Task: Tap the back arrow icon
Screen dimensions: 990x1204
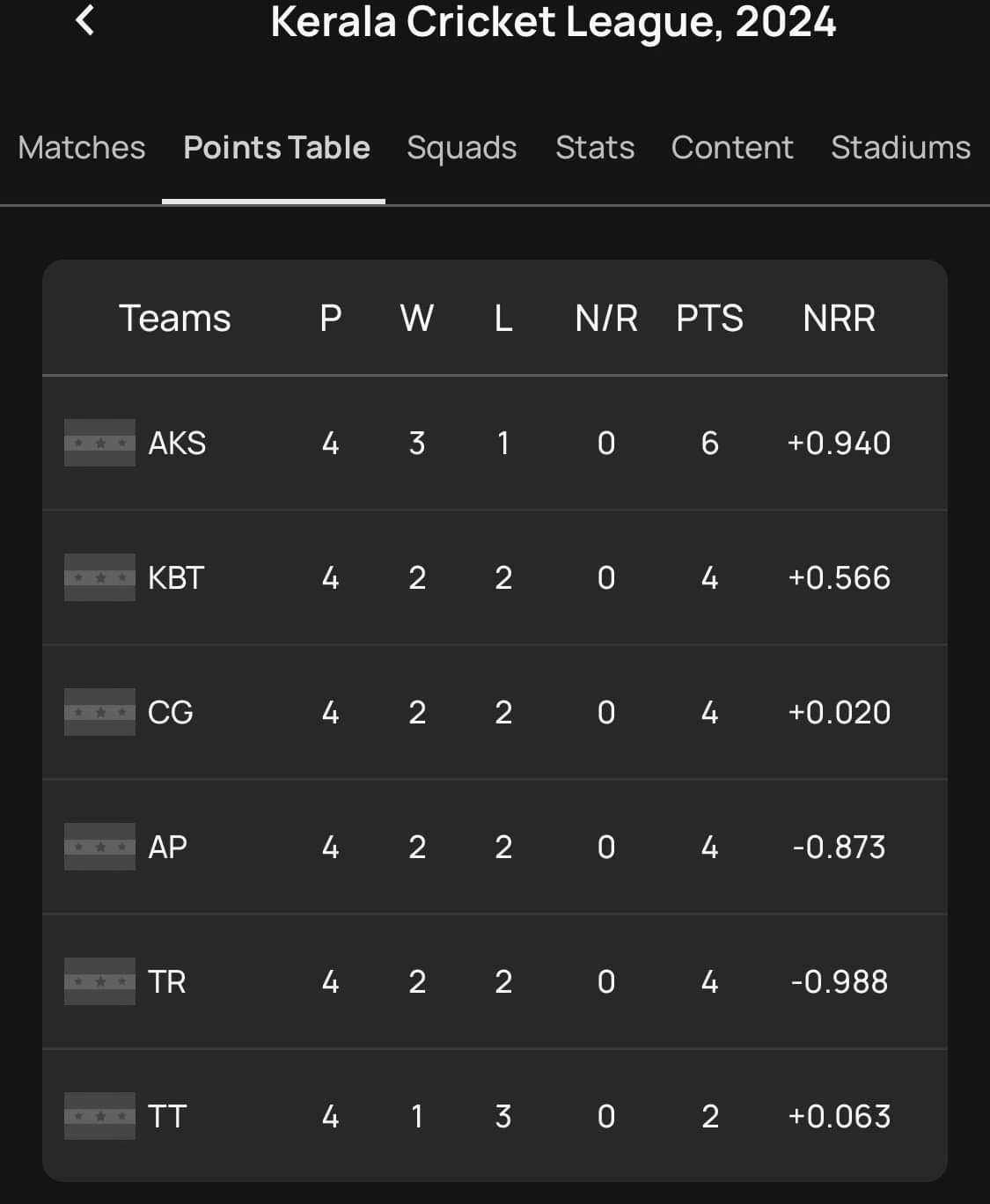Action: tap(85, 19)
